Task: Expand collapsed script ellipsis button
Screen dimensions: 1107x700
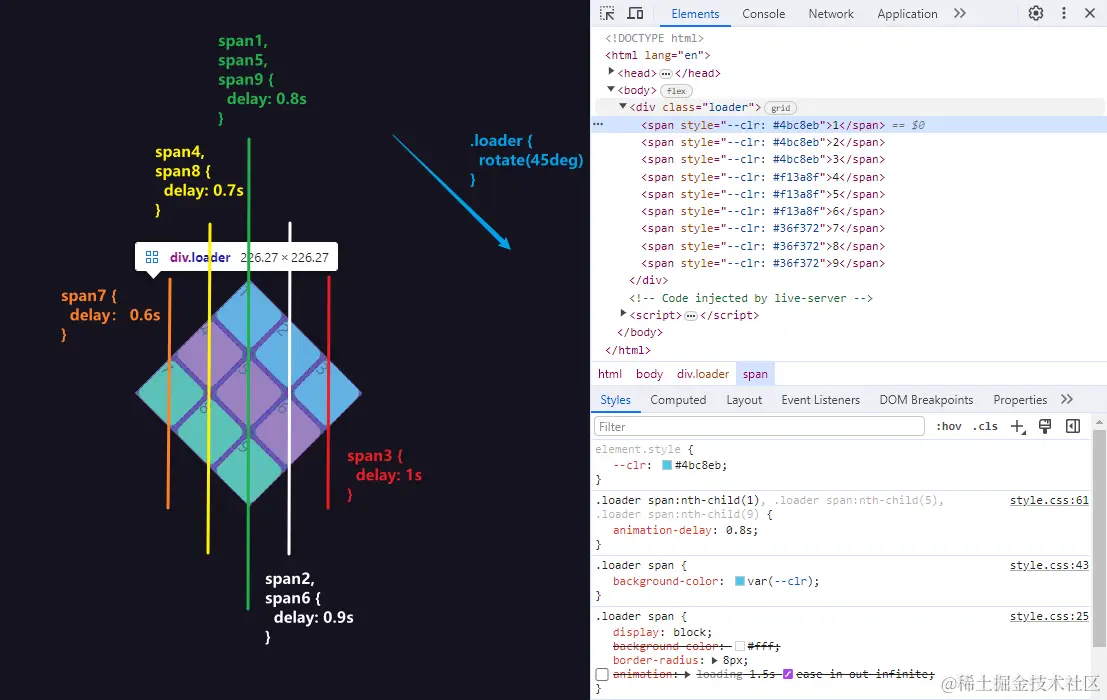Action: pyautogui.click(x=691, y=315)
